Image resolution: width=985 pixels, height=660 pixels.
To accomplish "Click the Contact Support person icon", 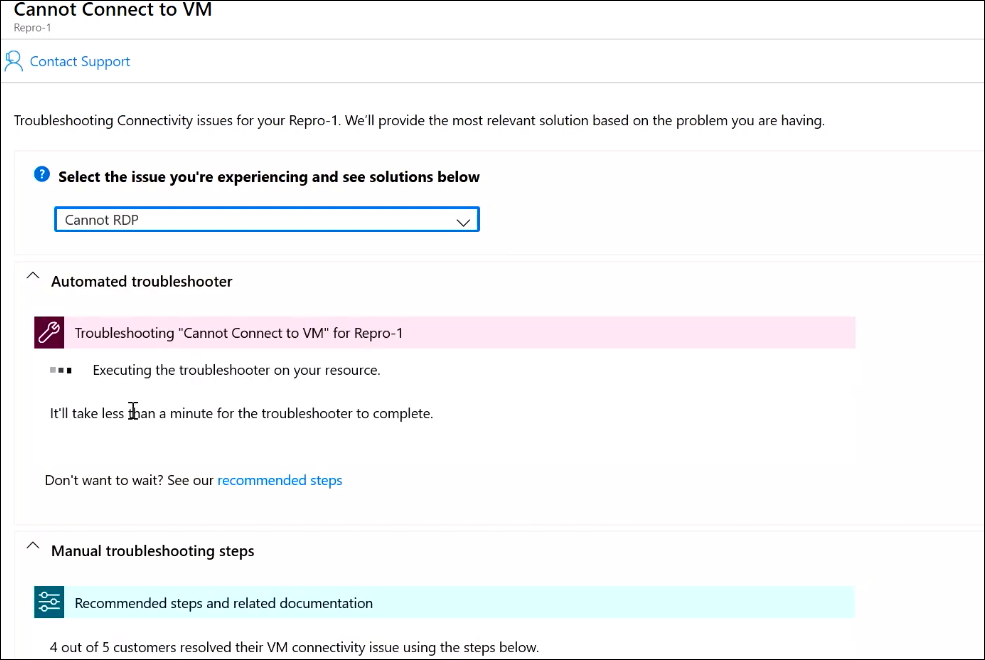I will pos(14,61).
